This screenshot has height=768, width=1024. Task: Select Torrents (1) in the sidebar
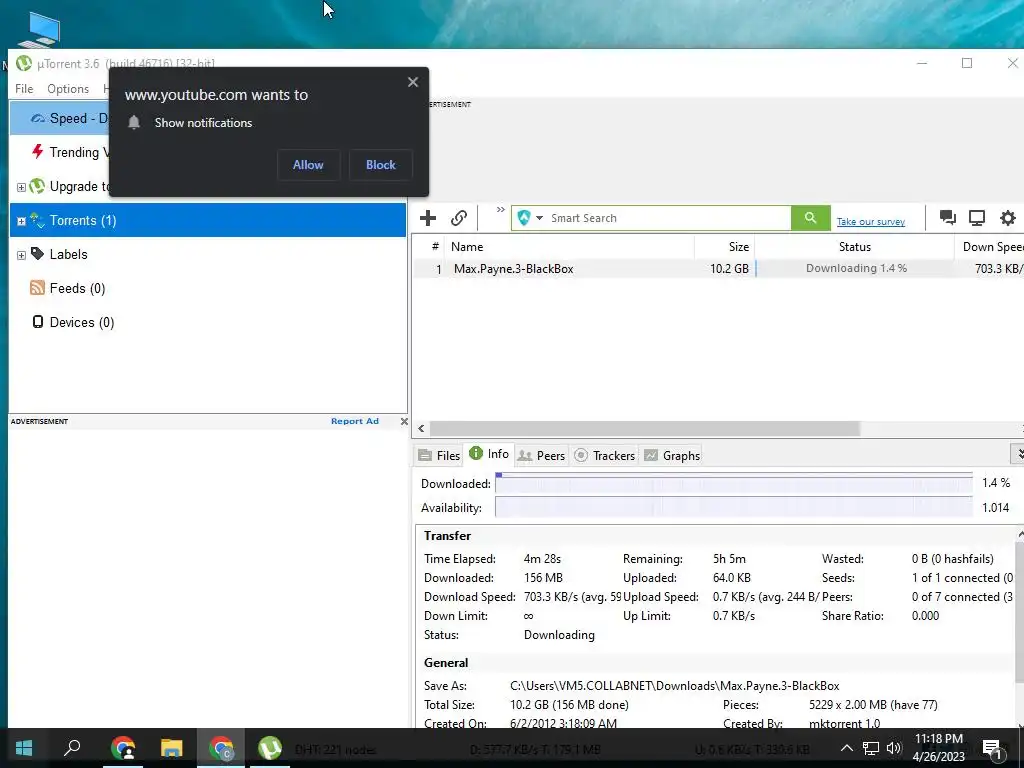point(208,220)
